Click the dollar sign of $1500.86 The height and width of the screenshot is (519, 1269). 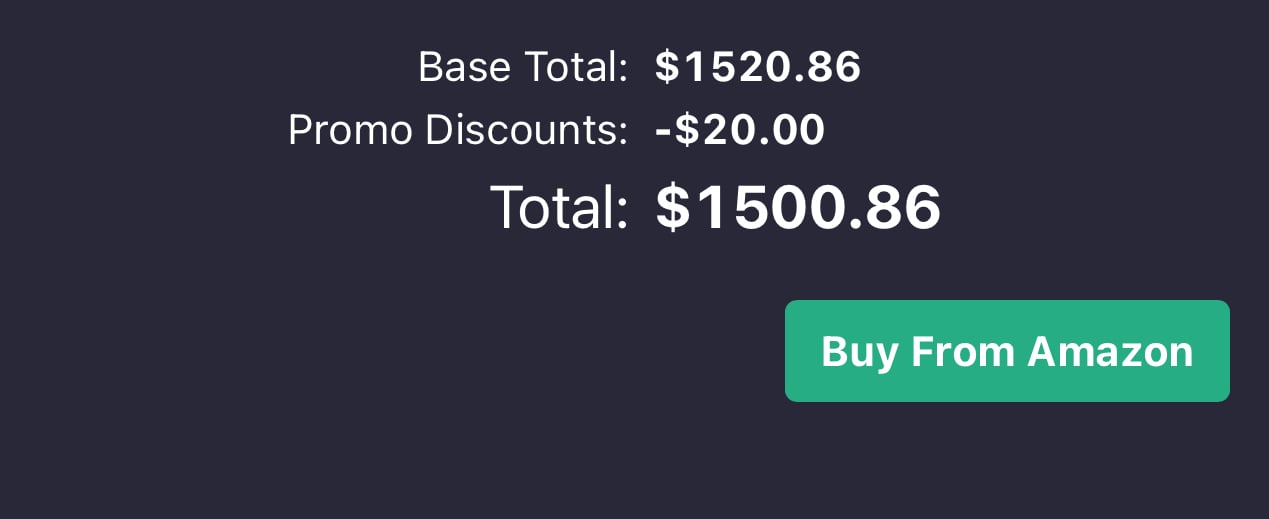pos(675,208)
